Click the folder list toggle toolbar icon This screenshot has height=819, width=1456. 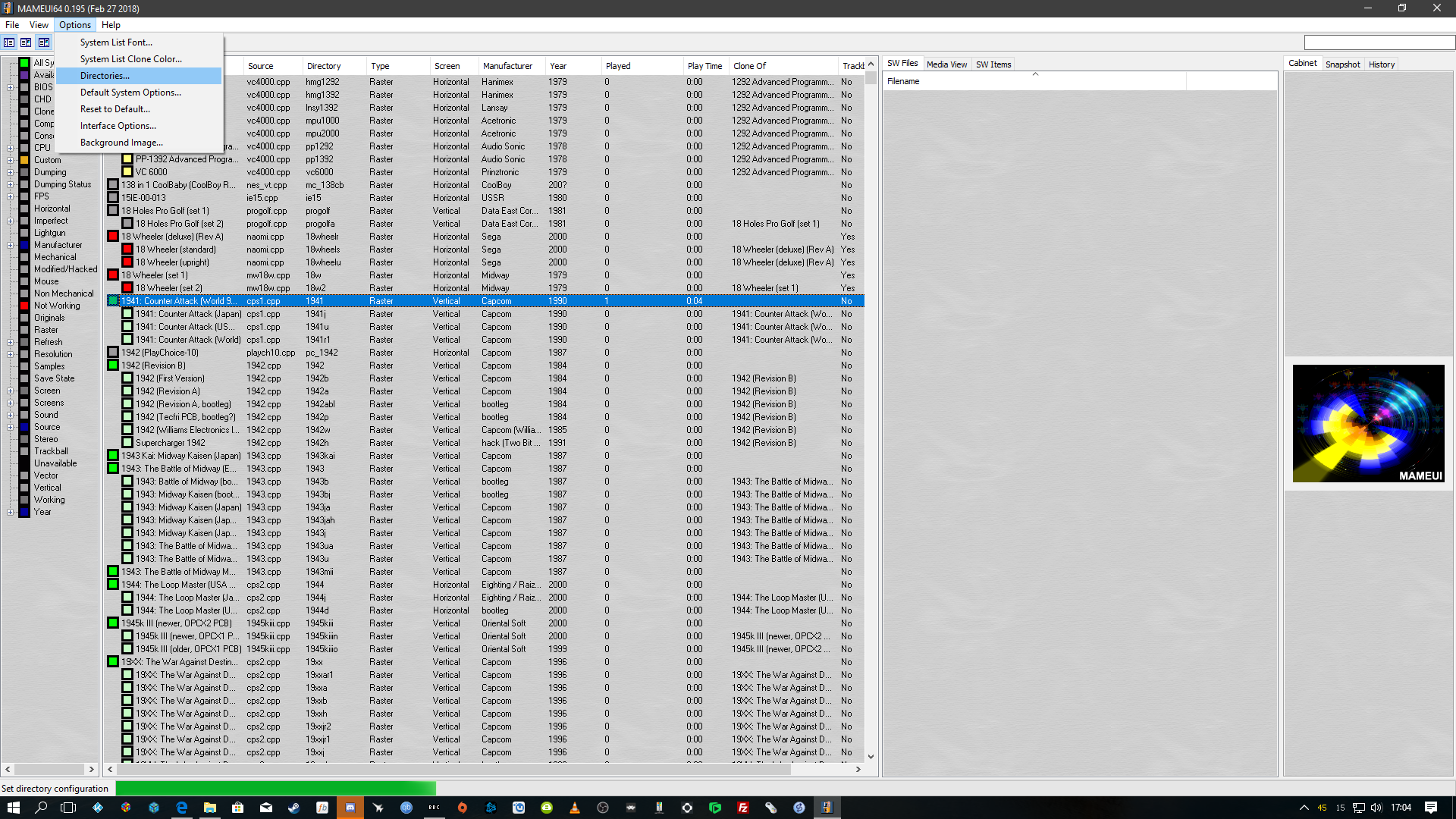coord(9,42)
